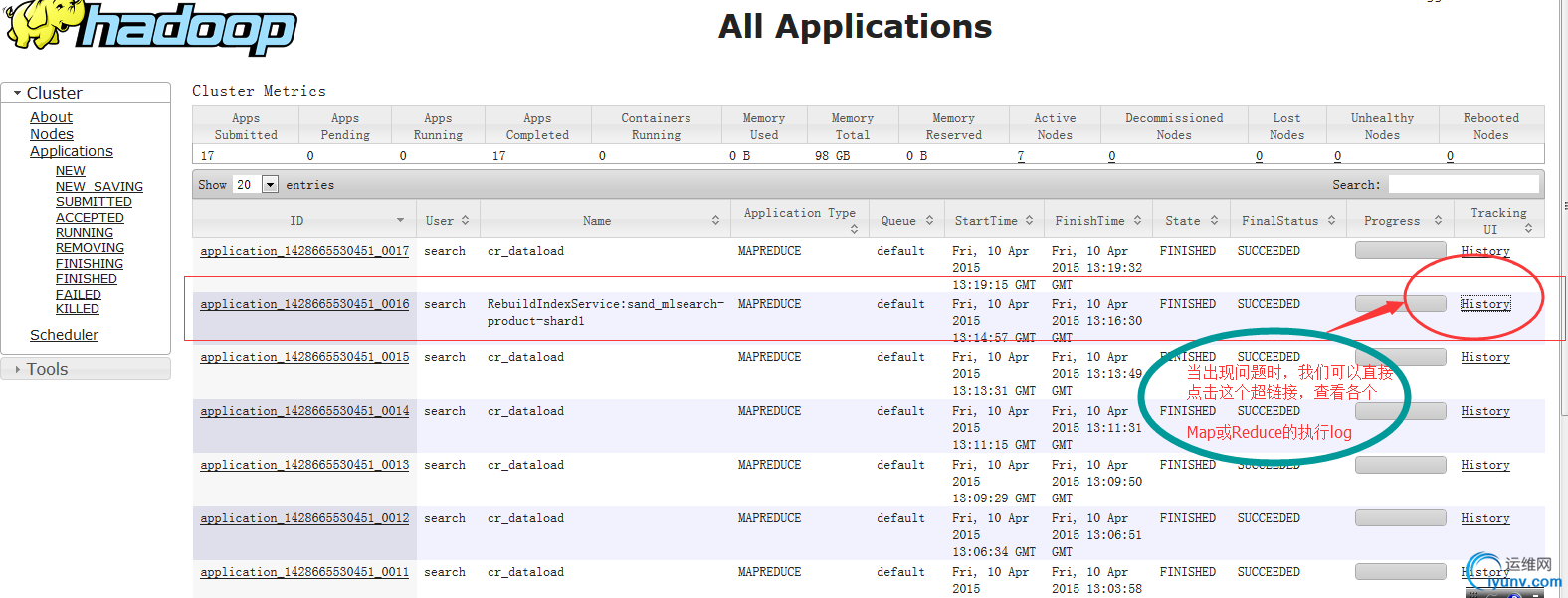Filter applications by FAILED state
The width and height of the screenshot is (1568, 598).
tap(79, 295)
